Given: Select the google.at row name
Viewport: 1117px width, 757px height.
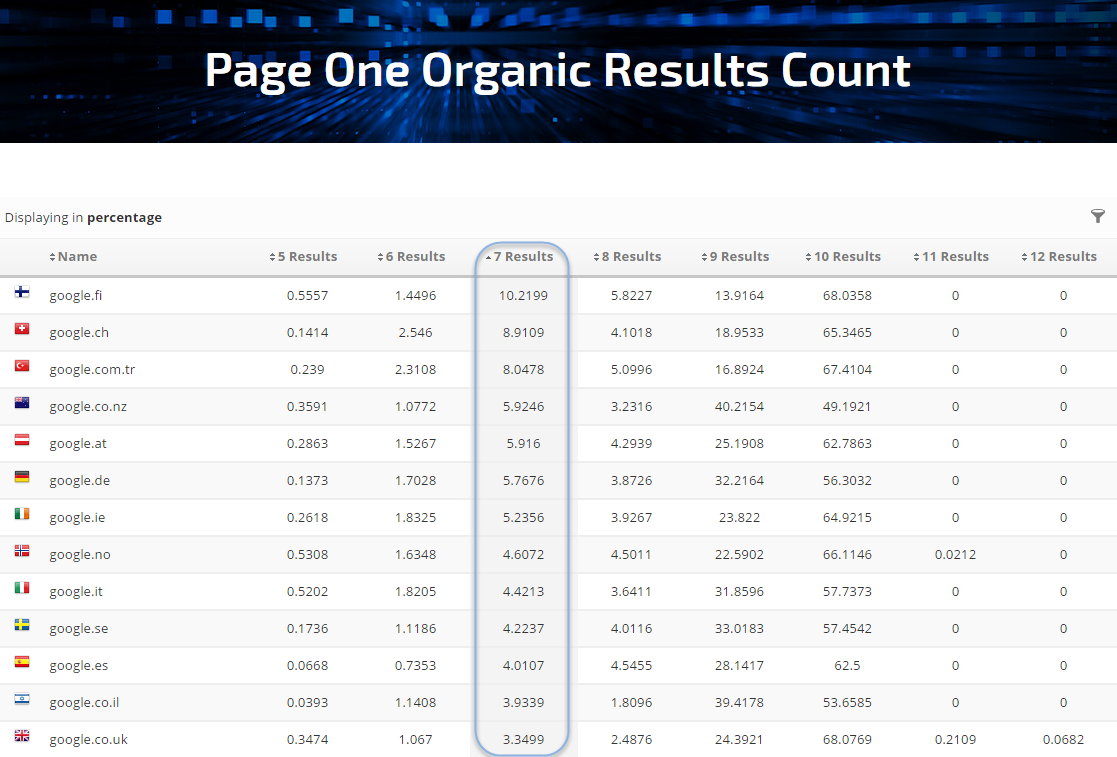Looking at the screenshot, I should coord(78,444).
